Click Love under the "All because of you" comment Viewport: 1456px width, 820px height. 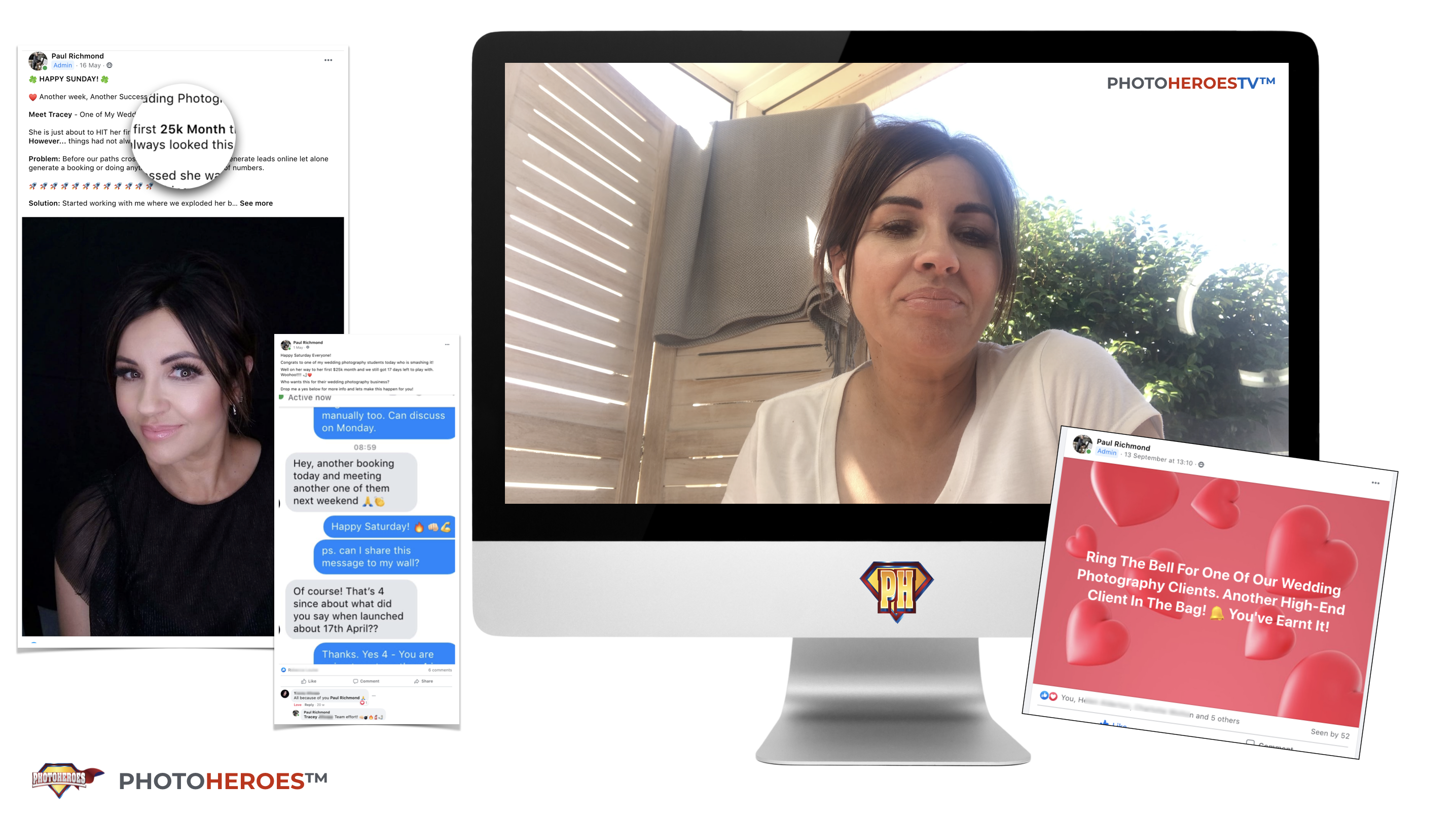tap(297, 705)
